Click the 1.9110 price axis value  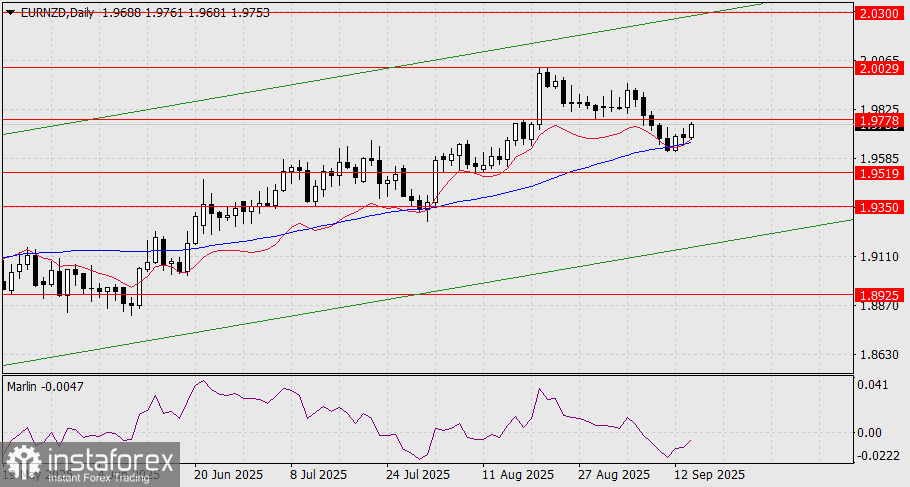pos(880,256)
